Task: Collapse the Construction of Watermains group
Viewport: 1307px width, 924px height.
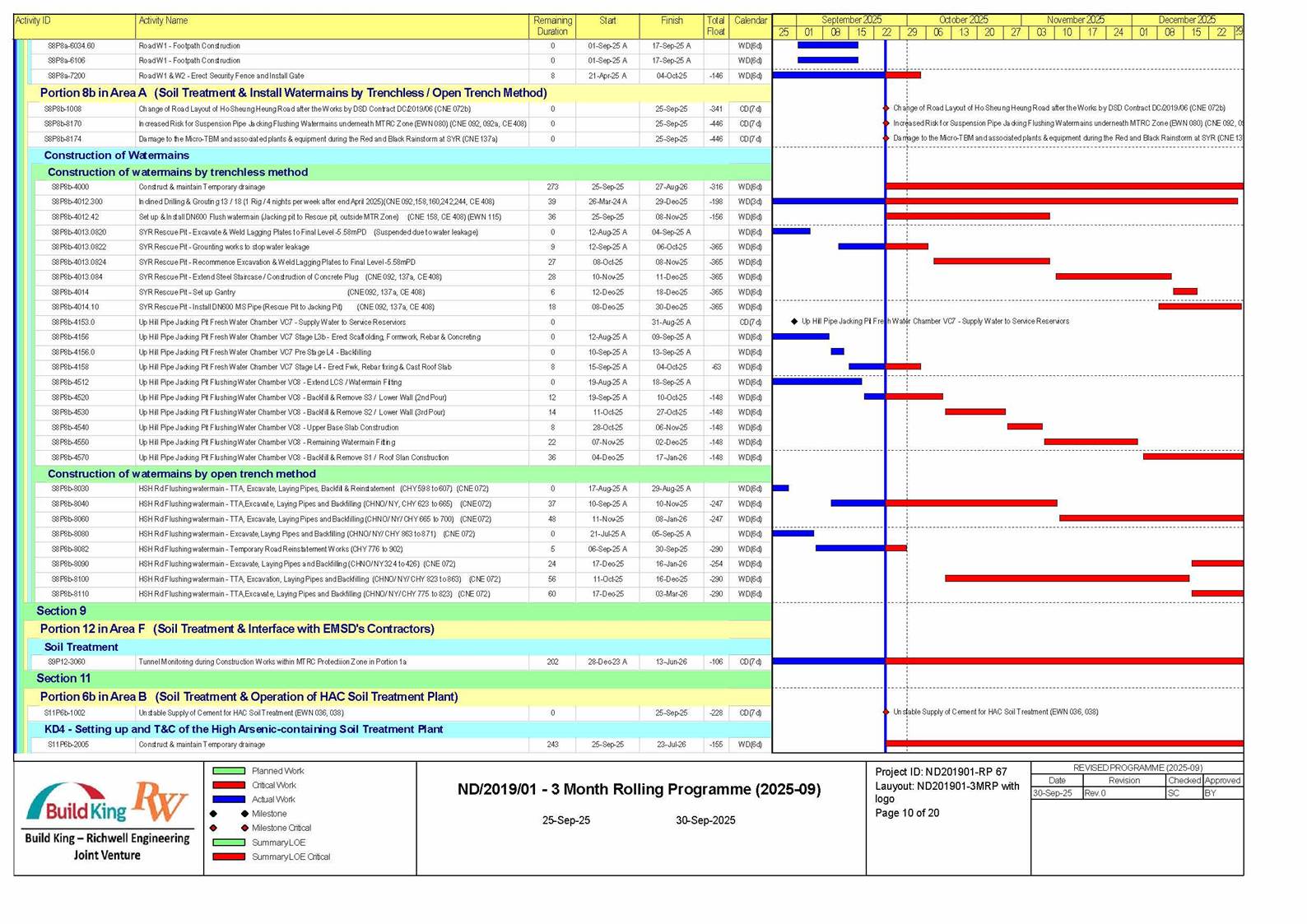Action: [116, 155]
